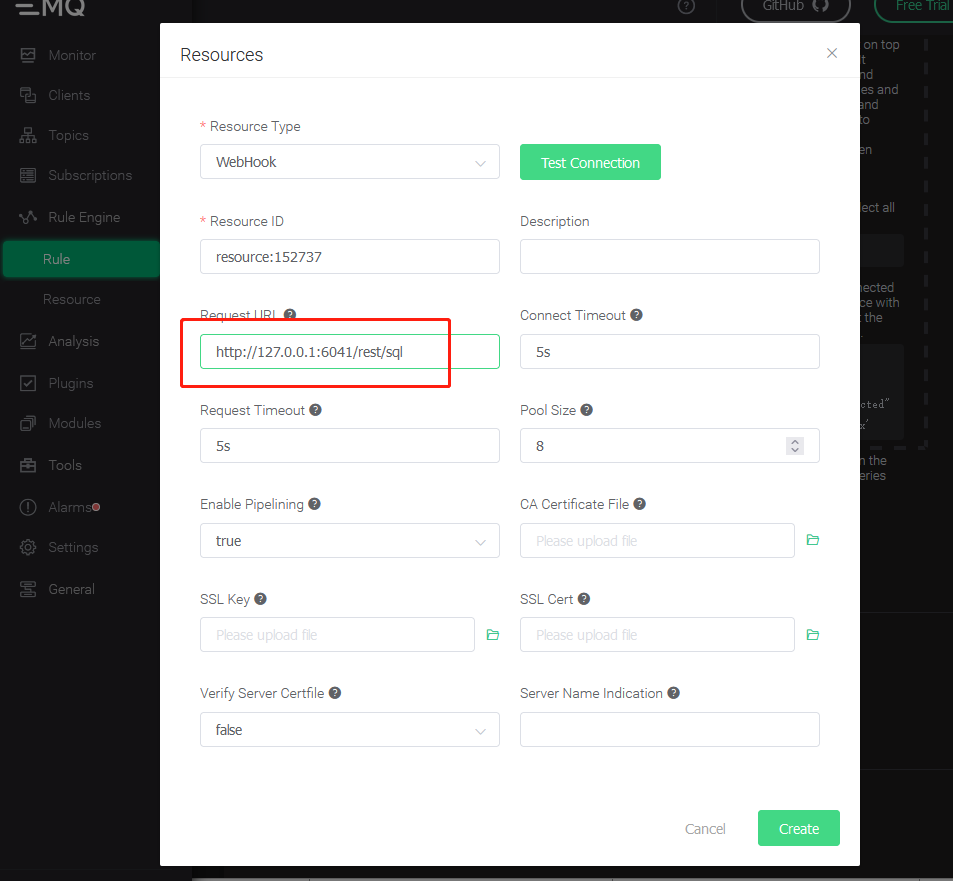Click the Verify Server Certfile help icon
Viewport: 953px width, 881px height.
point(335,693)
